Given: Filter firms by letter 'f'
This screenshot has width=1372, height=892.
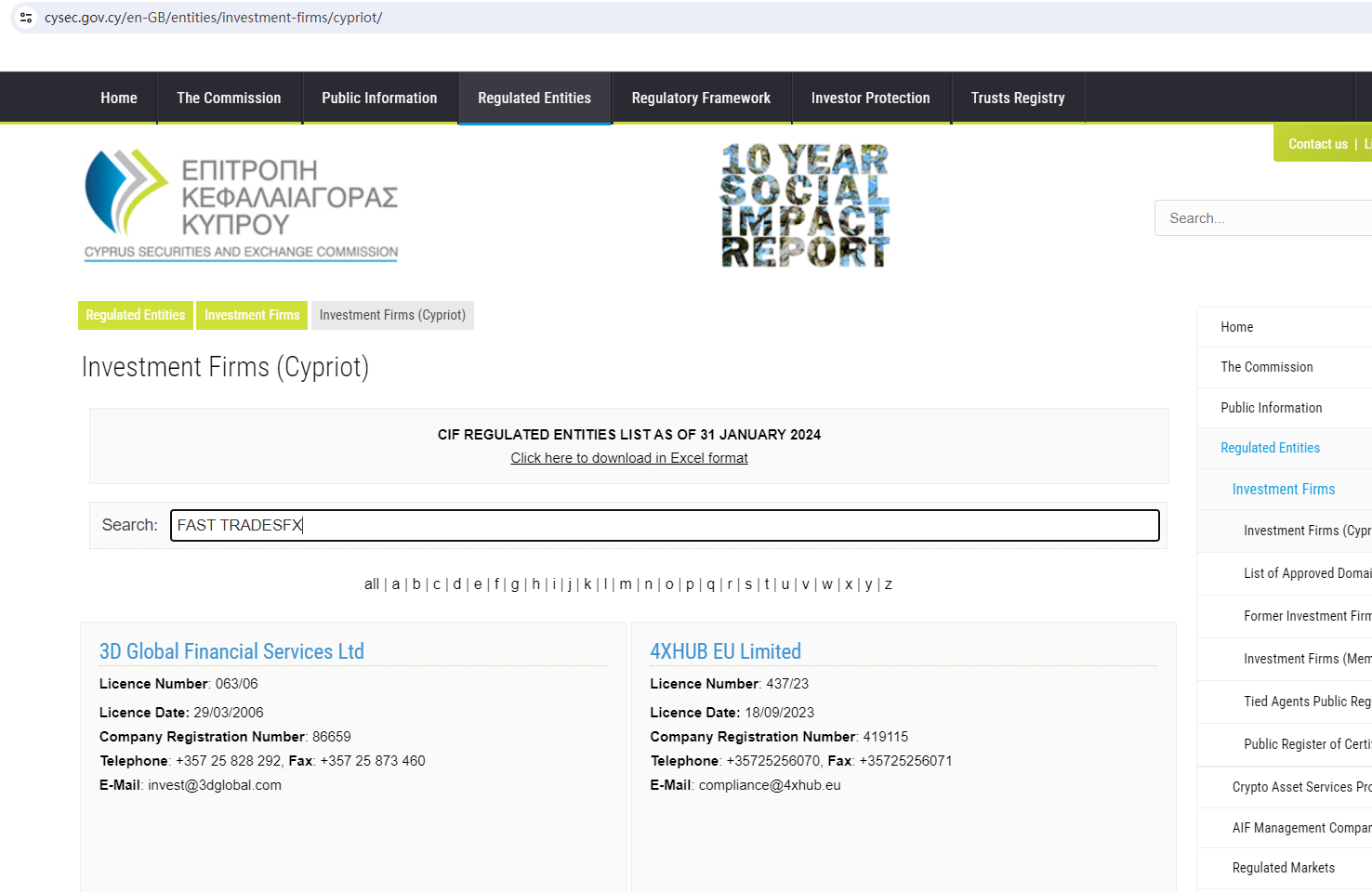Looking at the screenshot, I should [x=496, y=584].
